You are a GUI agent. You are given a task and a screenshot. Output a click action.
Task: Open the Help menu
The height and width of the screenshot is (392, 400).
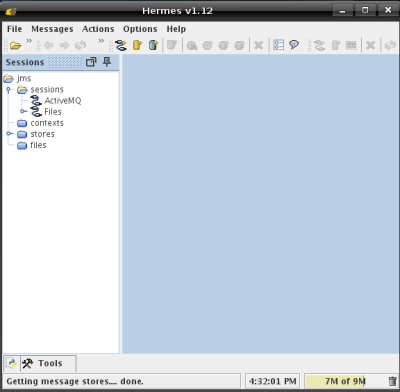point(176,29)
